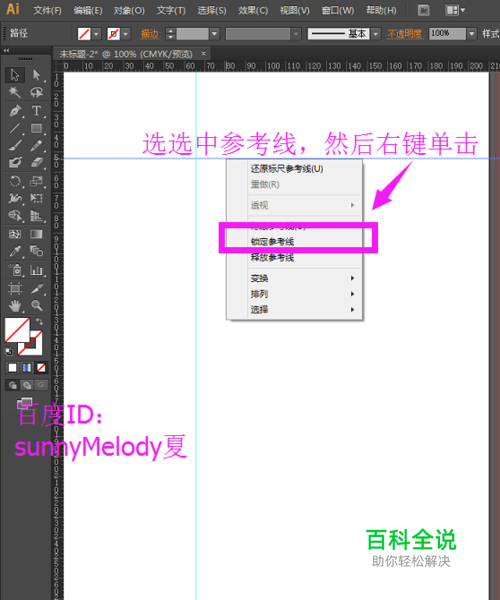Open stroke weight dropdown arrow
This screenshot has height=600, width=500.
pyautogui.click(x=215, y=34)
